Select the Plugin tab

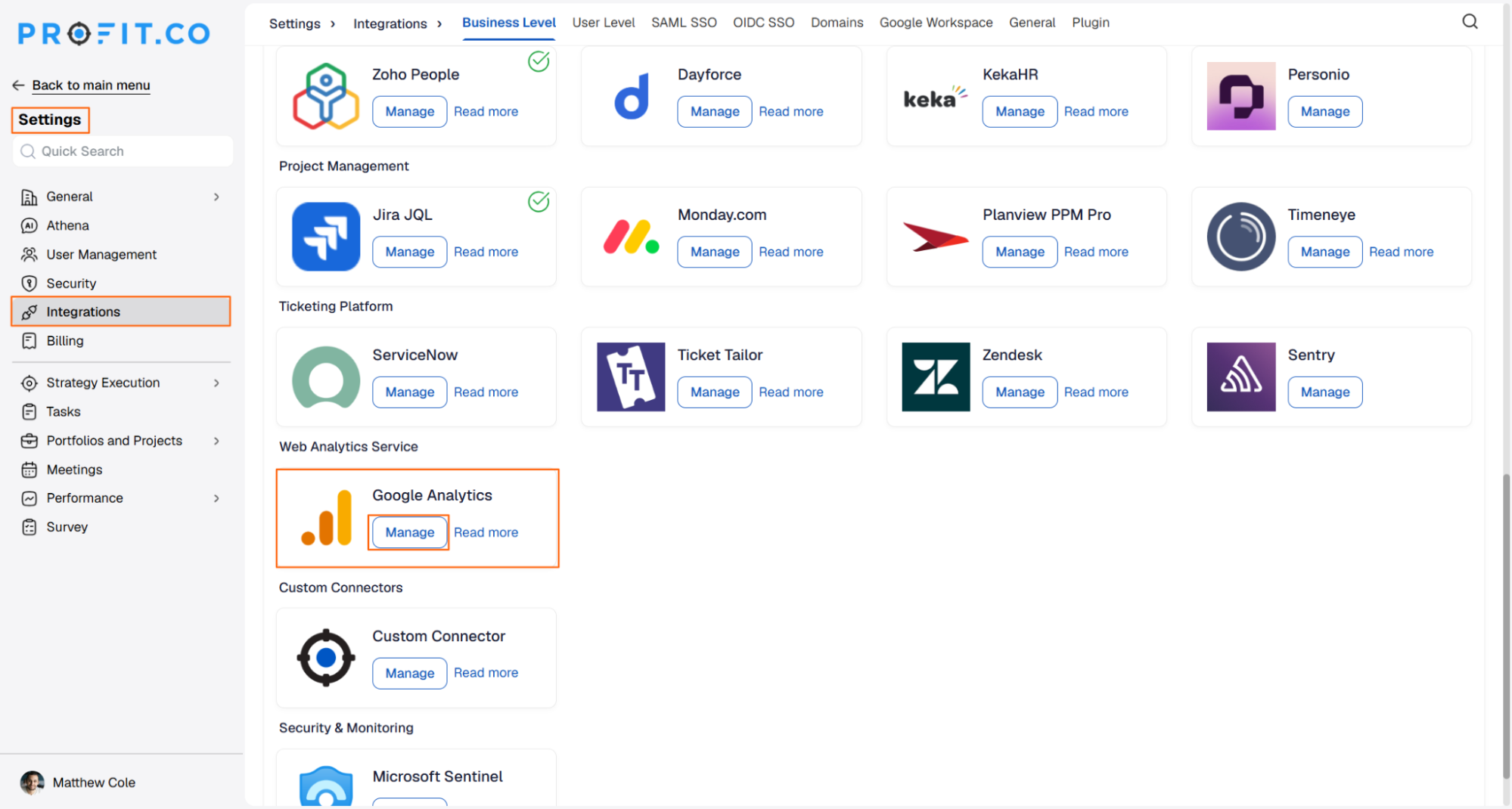click(1090, 23)
